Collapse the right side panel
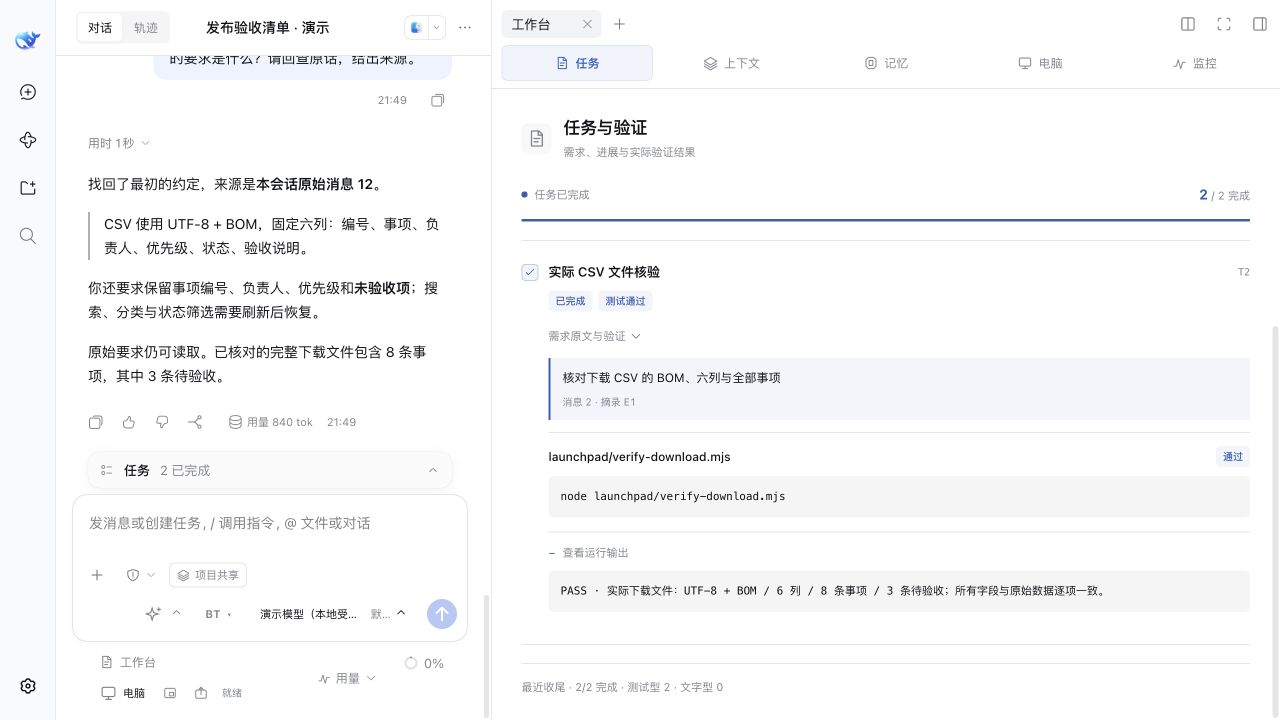 pyautogui.click(x=1260, y=24)
